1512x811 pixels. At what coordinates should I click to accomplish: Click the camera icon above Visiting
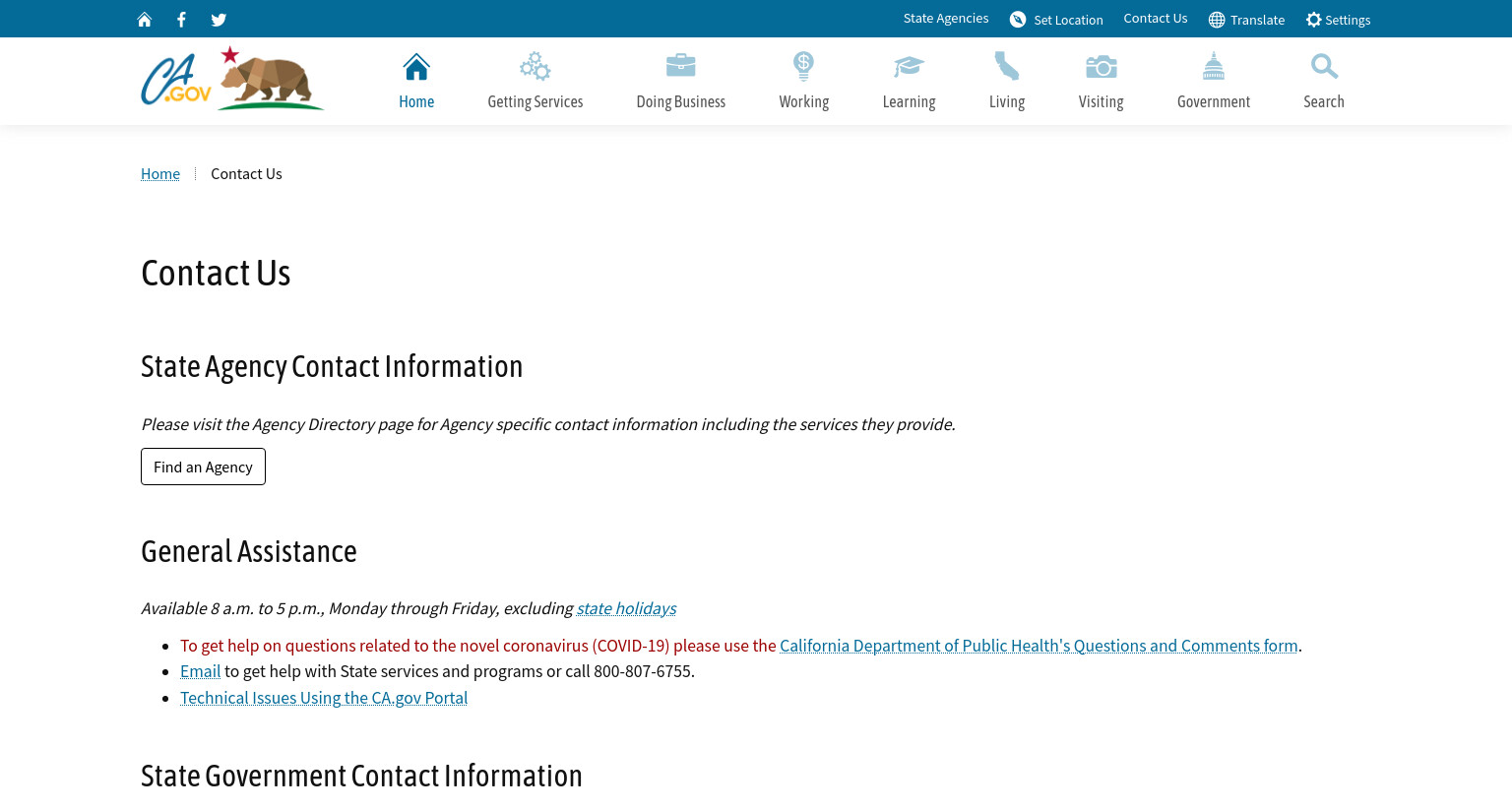(1101, 67)
